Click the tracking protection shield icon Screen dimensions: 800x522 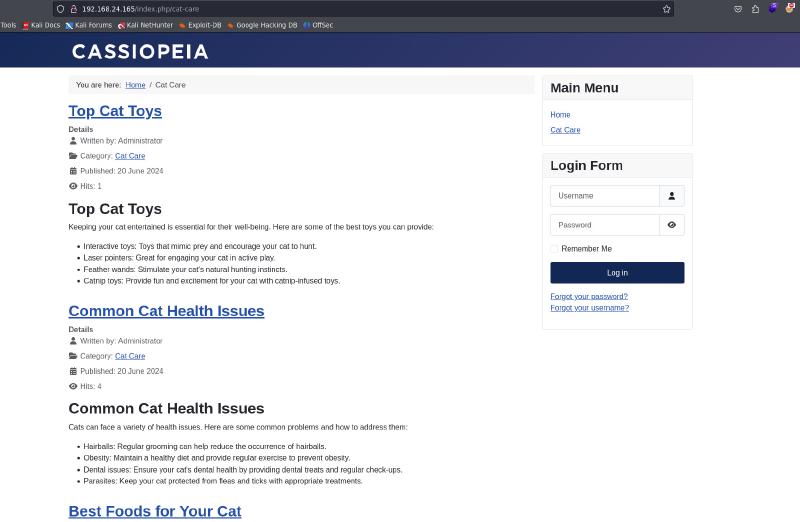[x=60, y=9]
